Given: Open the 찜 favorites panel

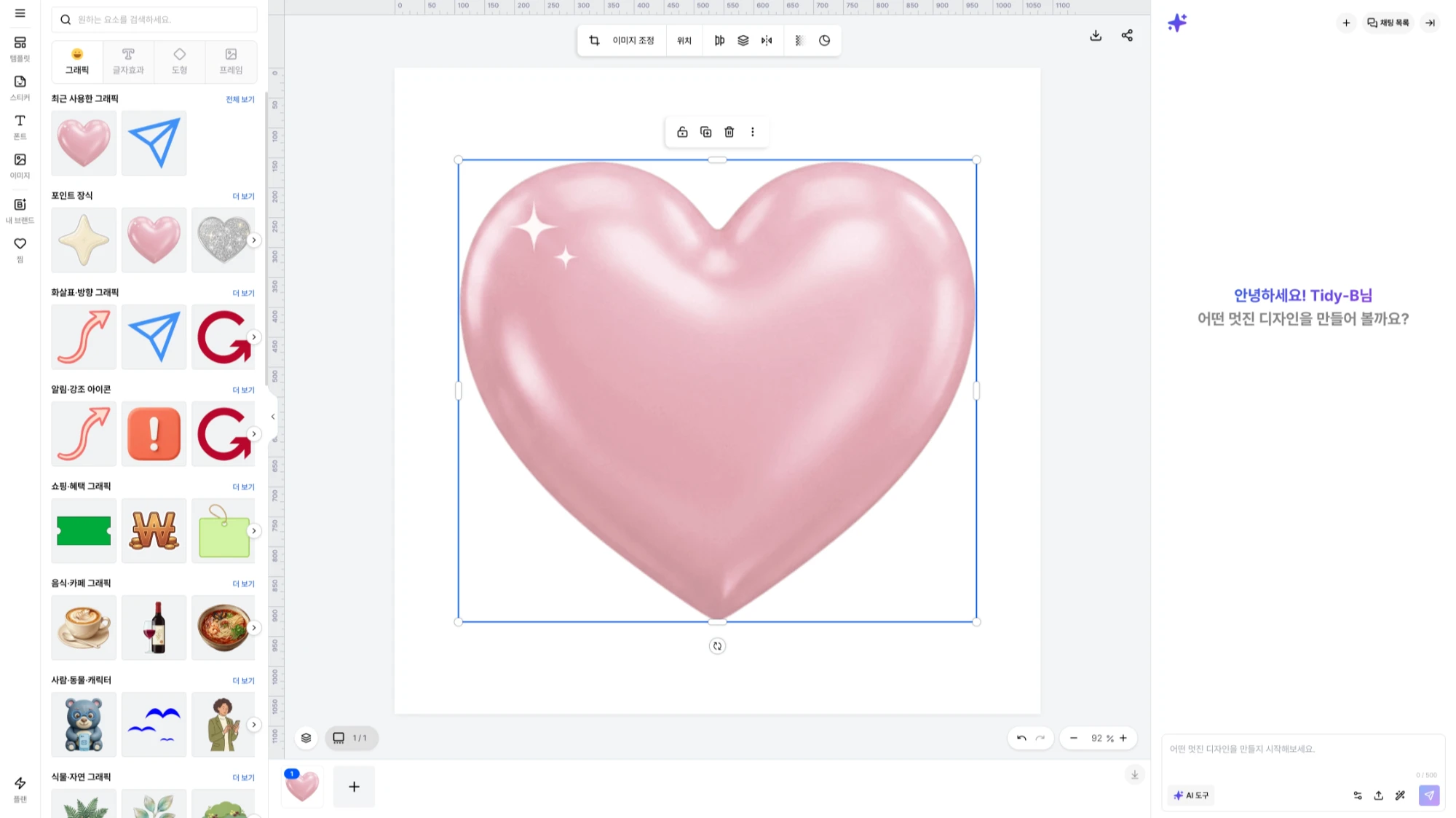Looking at the screenshot, I should pyautogui.click(x=20, y=250).
